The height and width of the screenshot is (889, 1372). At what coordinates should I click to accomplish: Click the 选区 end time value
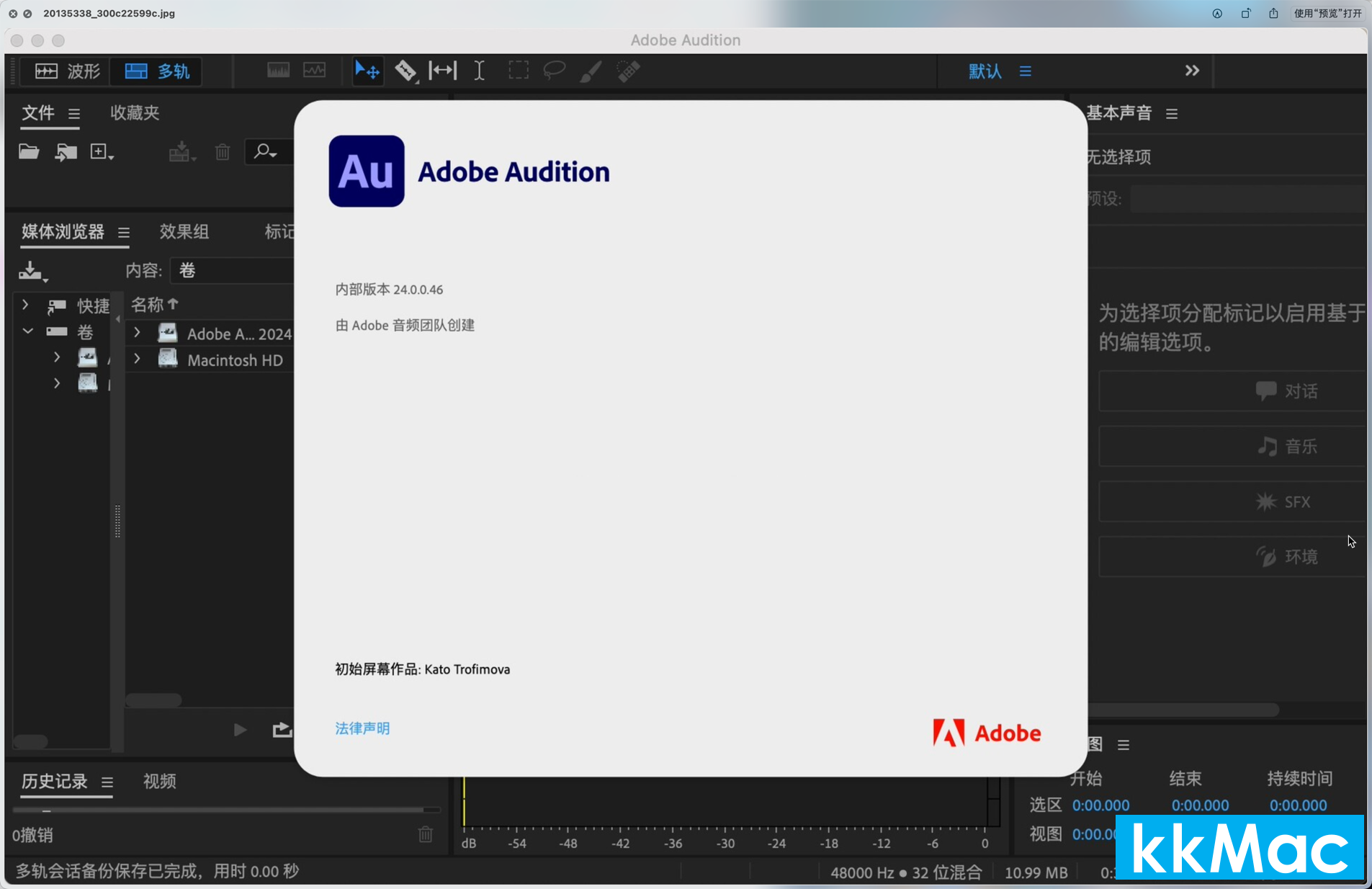pyautogui.click(x=1200, y=805)
